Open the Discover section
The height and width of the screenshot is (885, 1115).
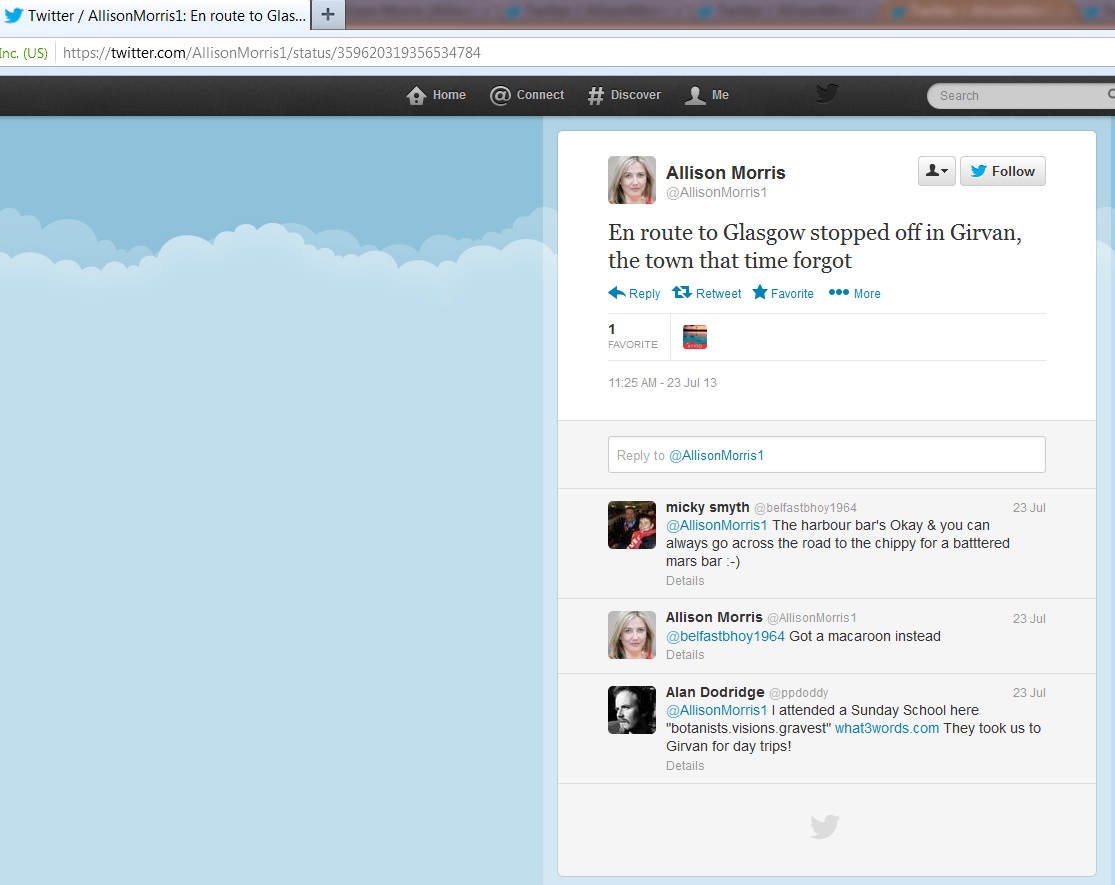[x=624, y=95]
